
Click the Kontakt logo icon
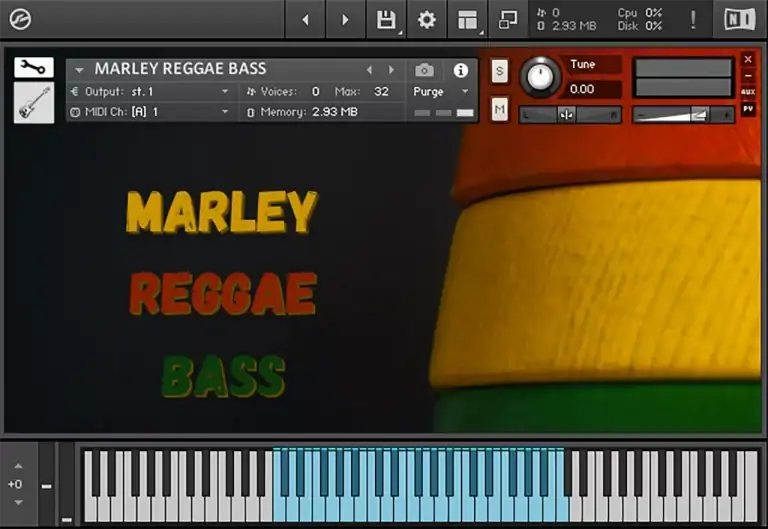click(x=20, y=20)
